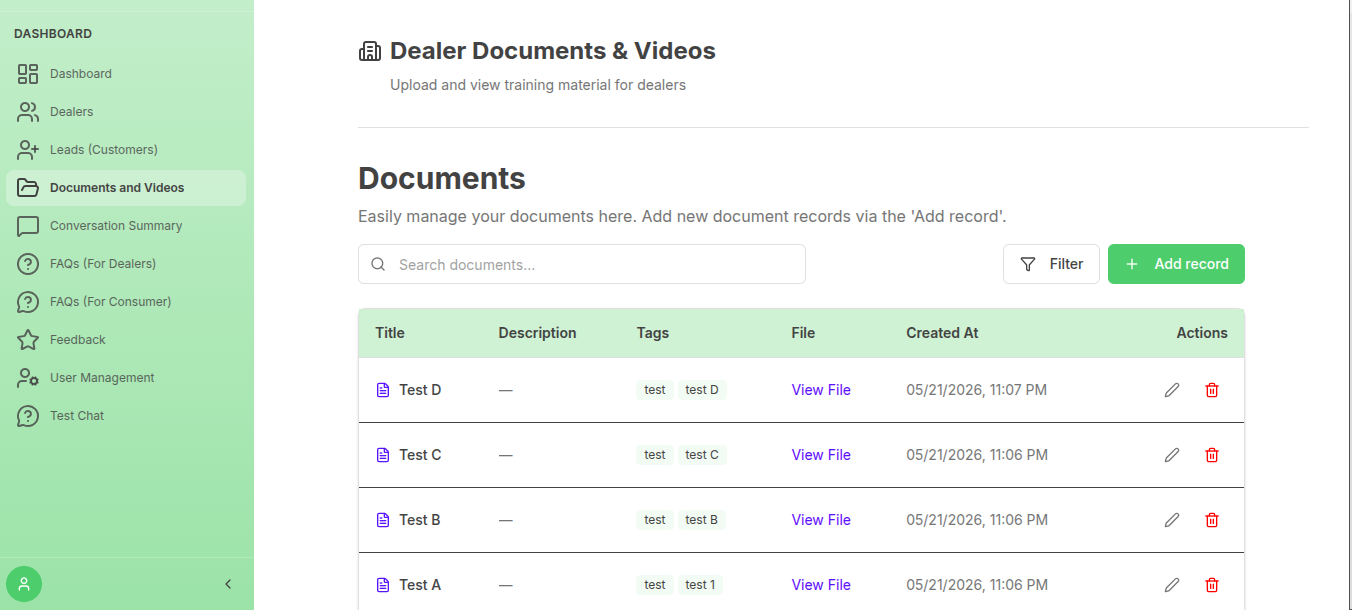Click the Documents and Videos folder icon
Screen dimensions: 1352x610
pyautogui.click(x=28, y=188)
